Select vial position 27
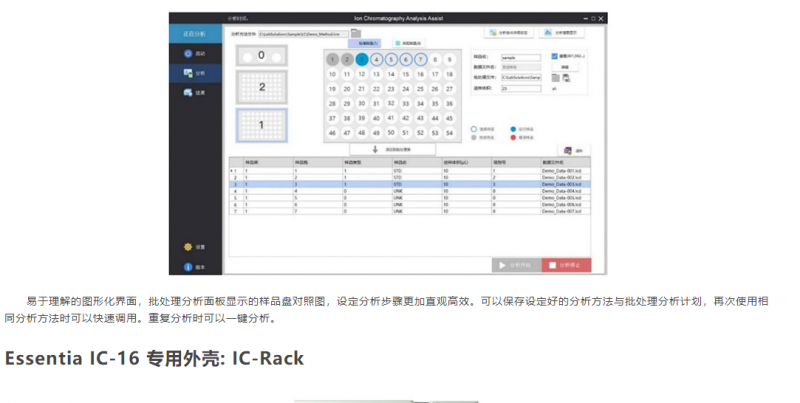The height and width of the screenshot is (403, 800). click(449, 89)
